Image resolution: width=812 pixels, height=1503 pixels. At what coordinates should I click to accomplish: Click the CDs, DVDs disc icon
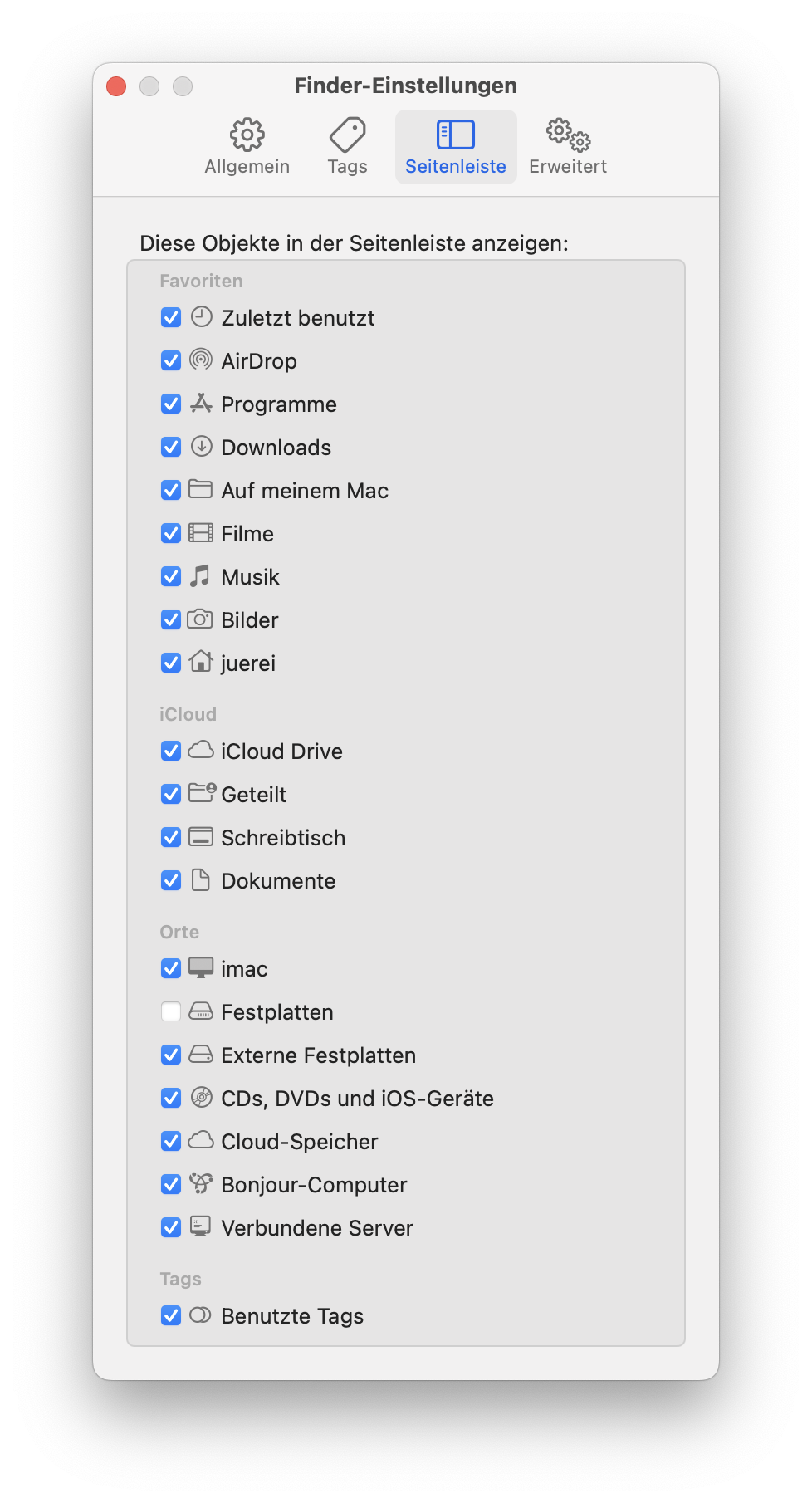[x=201, y=1097]
